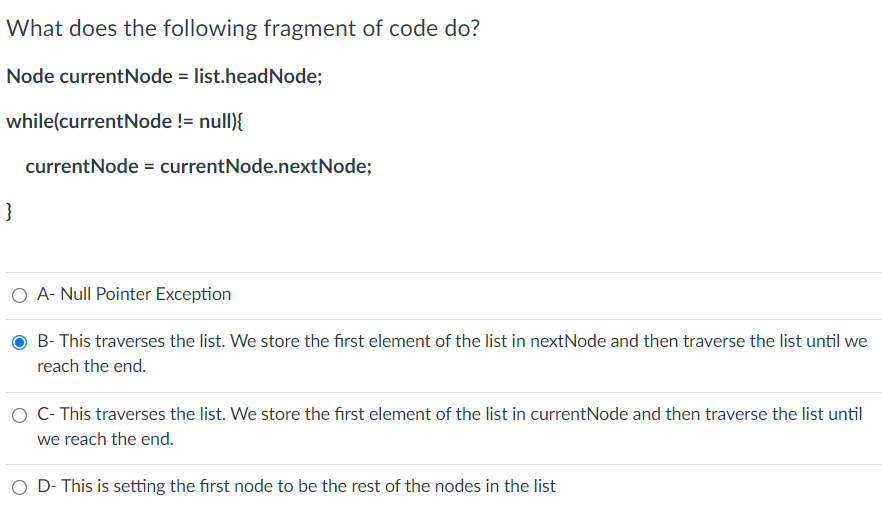This screenshot has width=882, height=514.
Task: Click the selected radio button for answer B
Action: click(19, 342)
